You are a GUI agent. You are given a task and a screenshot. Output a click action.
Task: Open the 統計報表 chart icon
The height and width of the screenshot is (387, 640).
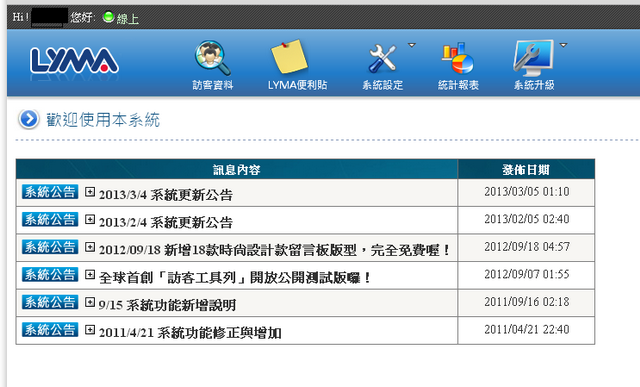pyautogui.click(x=458, y=58)
